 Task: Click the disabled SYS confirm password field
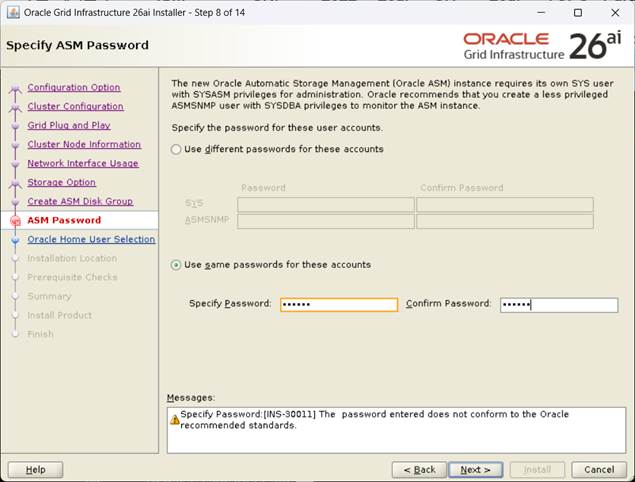pos(505,205)
